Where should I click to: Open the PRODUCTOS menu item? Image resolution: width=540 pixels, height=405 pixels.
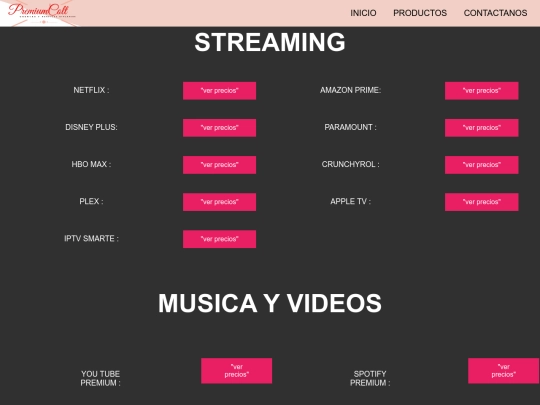coord(420,13)
